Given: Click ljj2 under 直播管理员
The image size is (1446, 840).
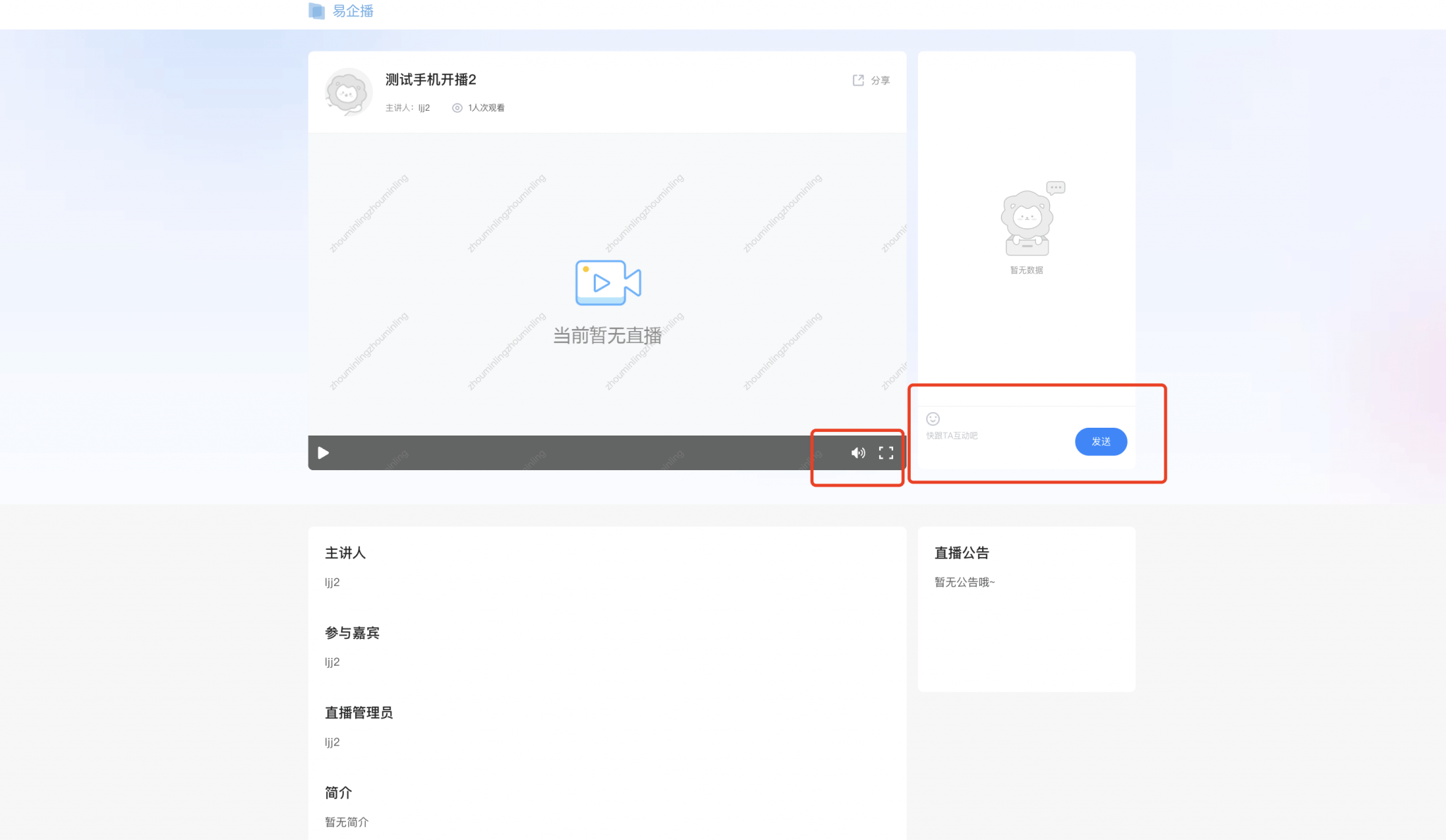Looking at the screenshot, I should (x=332, y=742).
